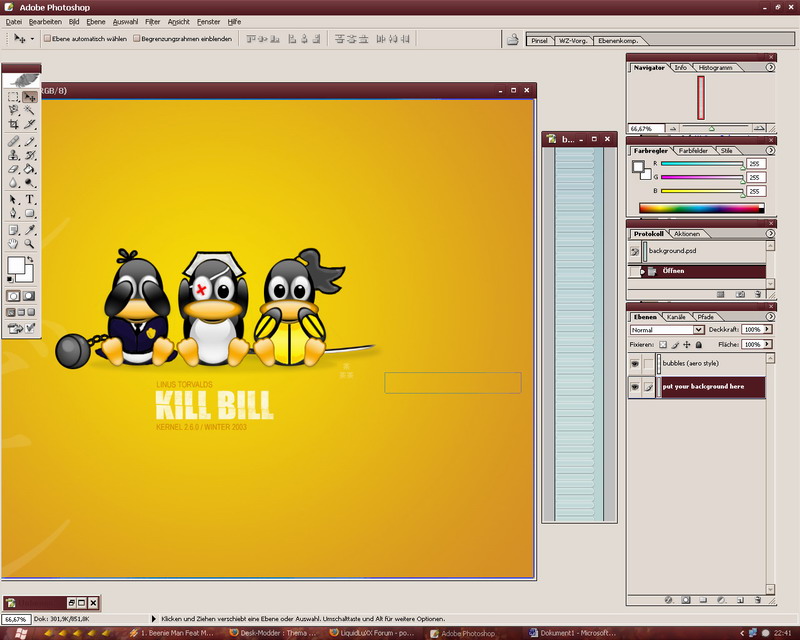Delete layer trash icon in Ebenen panel

(x=758, y=600)
